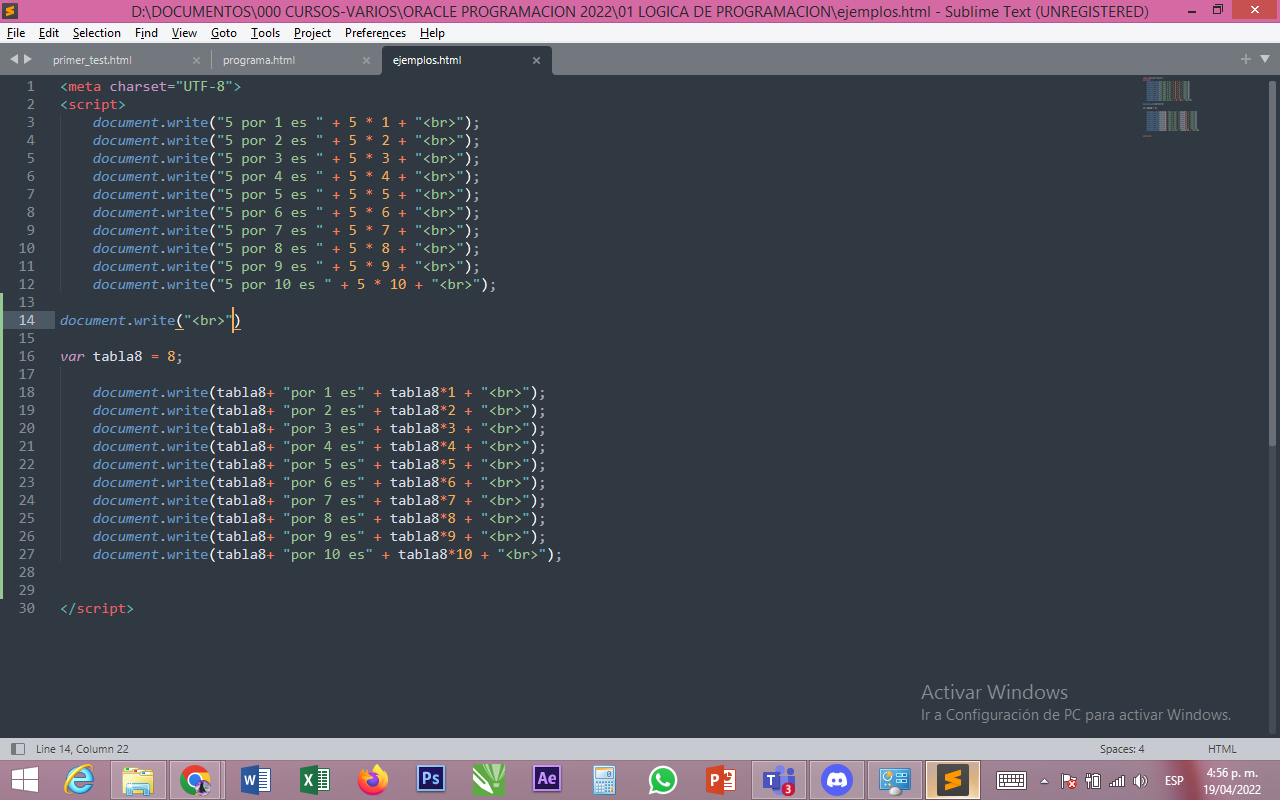Click the "por 10 es" tabla8 line
Image resolution: width=1280 pixels, height=800 pixels.
point(327,554)
